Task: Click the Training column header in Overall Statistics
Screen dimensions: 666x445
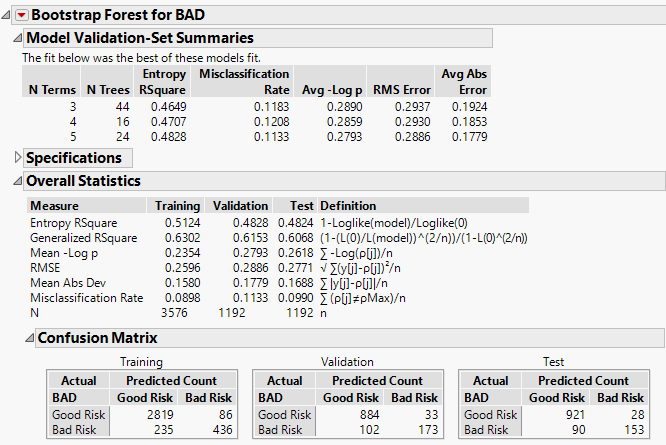Action: click(x=176, y=206)
